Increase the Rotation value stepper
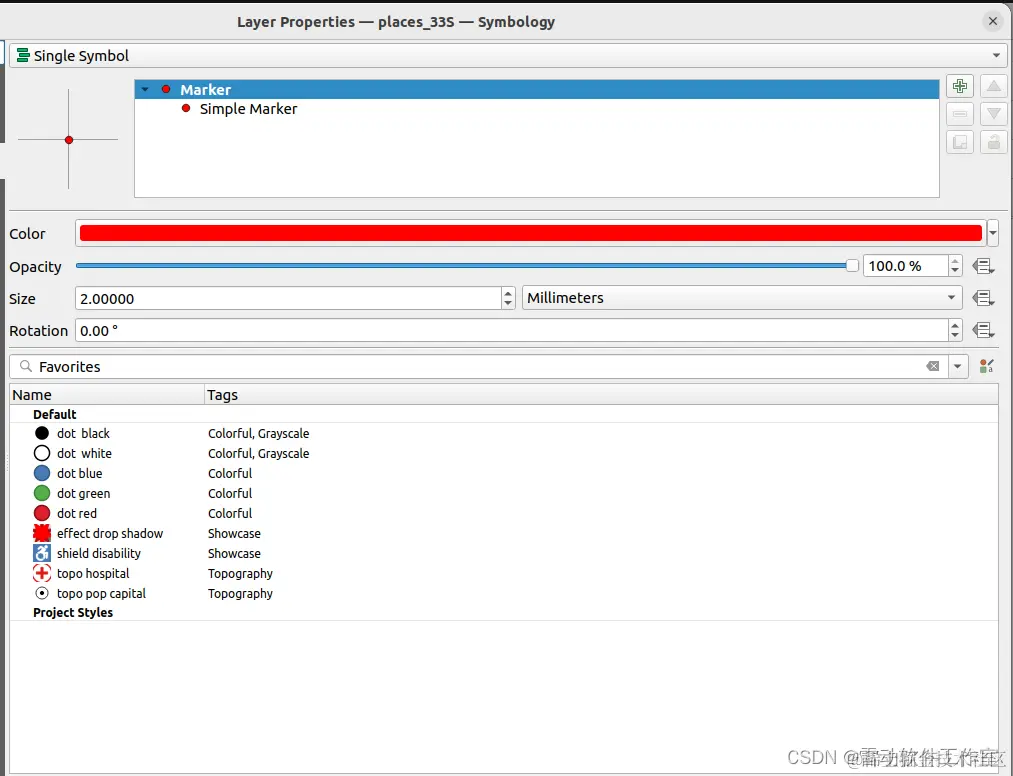The width and height of the screenshot is (1013, 776). [955, 326]
